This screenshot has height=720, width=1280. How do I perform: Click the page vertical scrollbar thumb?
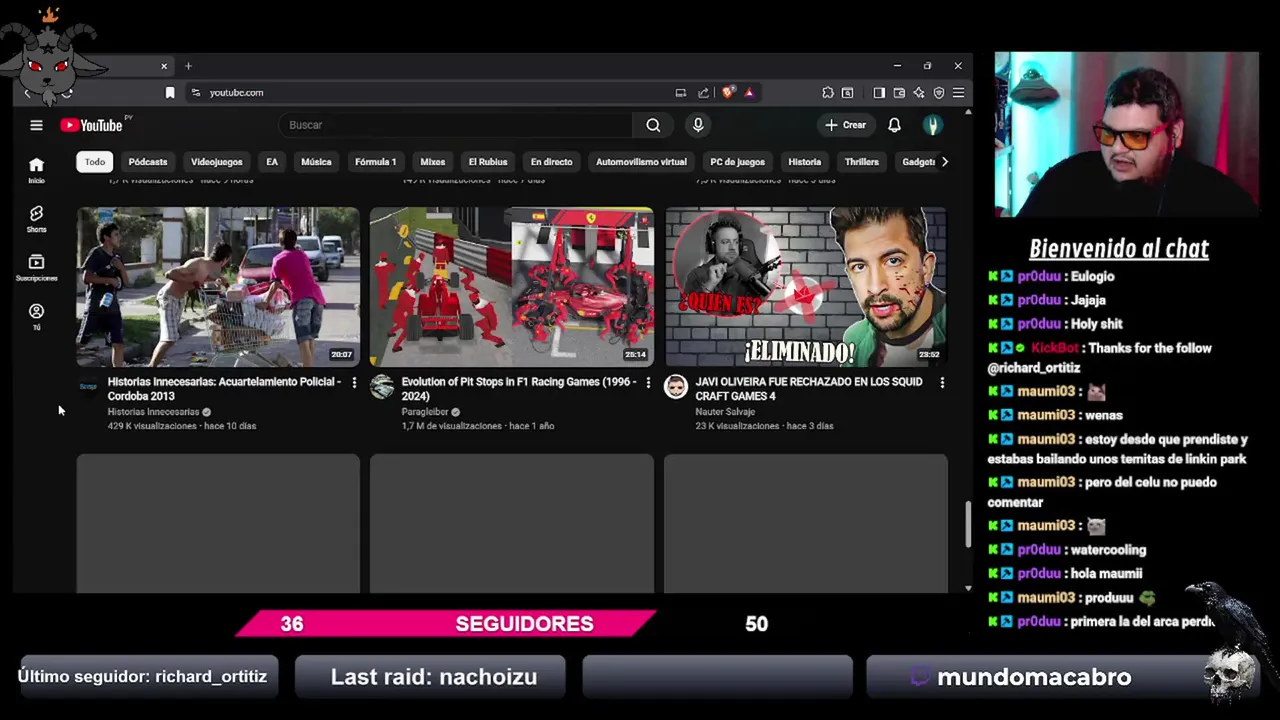(967, 524)
